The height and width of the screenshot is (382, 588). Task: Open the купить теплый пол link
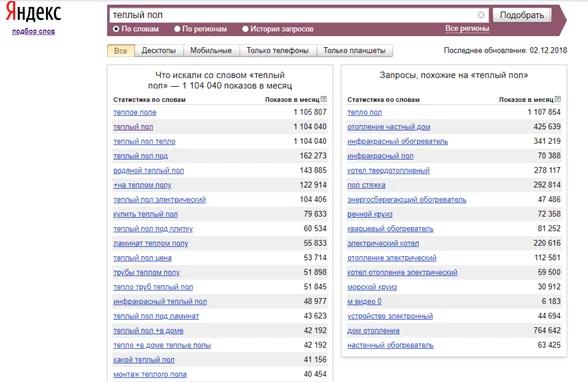click(146, 214)
